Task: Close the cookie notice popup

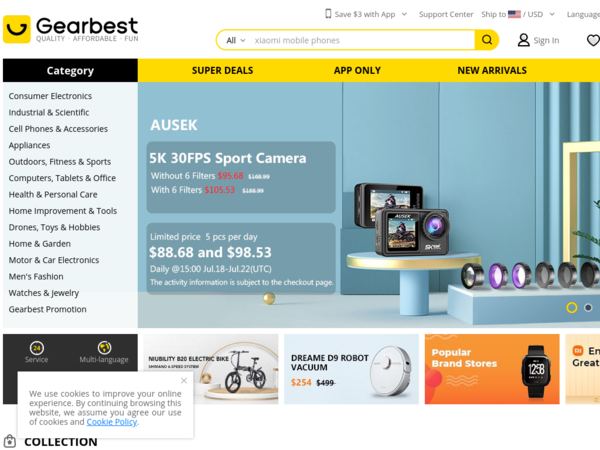Action: [184, 380]
